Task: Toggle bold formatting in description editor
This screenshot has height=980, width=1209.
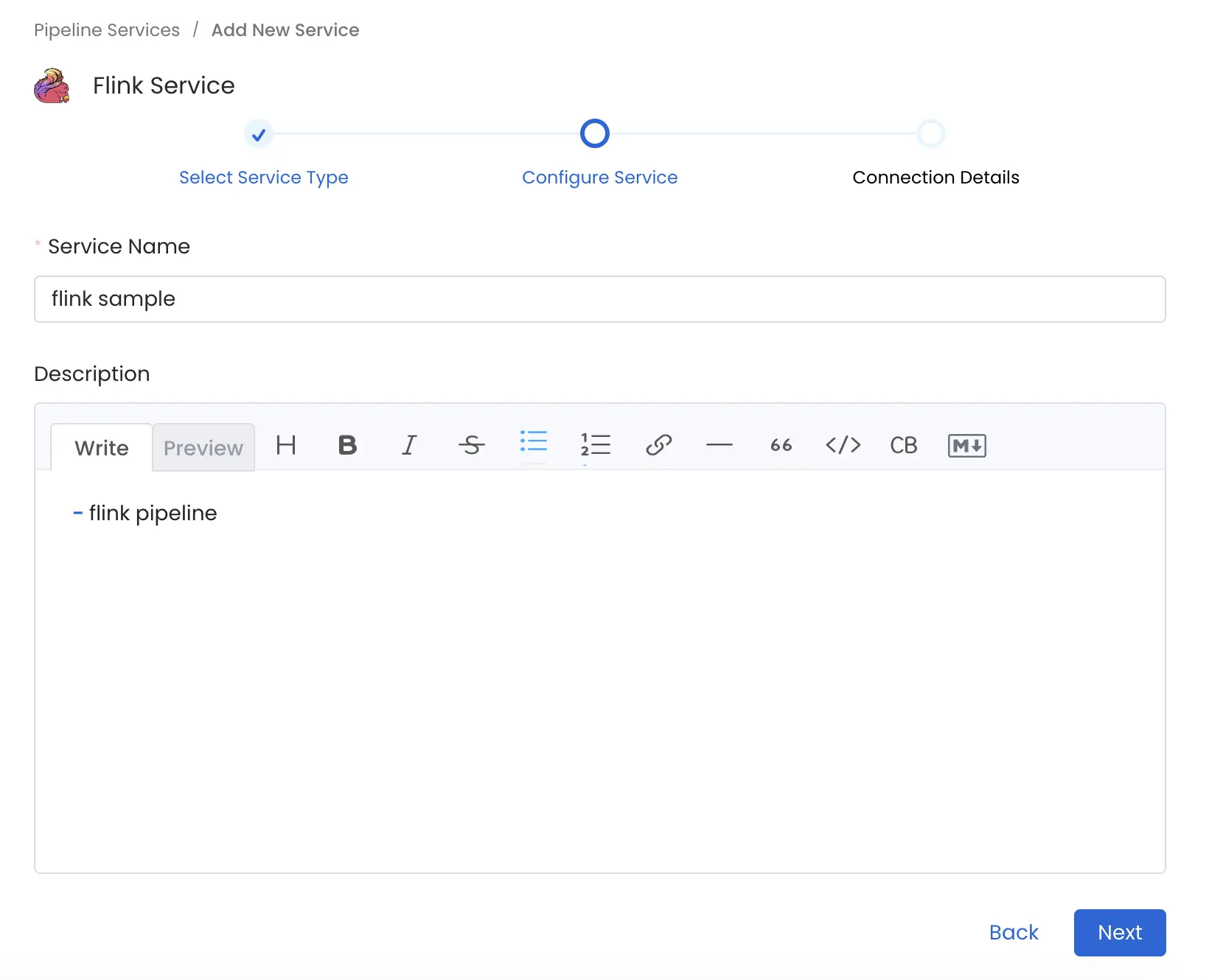Action: point(347,445)
